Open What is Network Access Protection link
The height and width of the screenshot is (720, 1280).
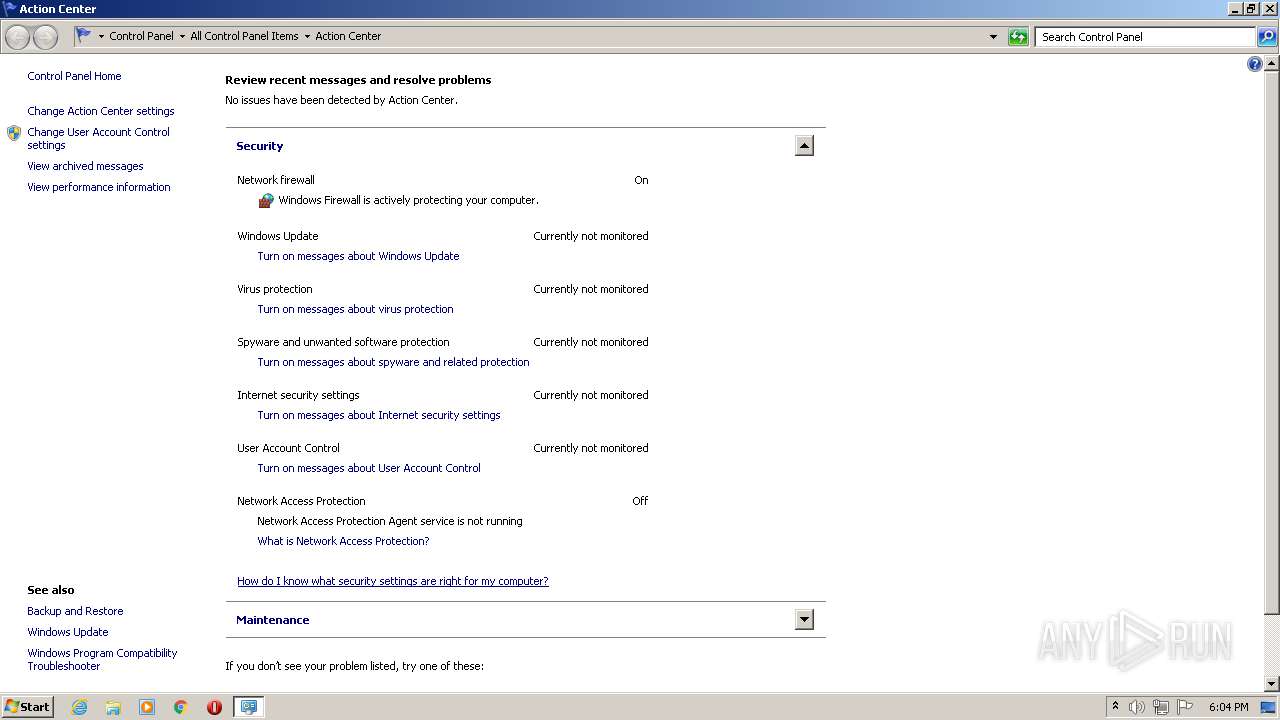click(343, 541)
